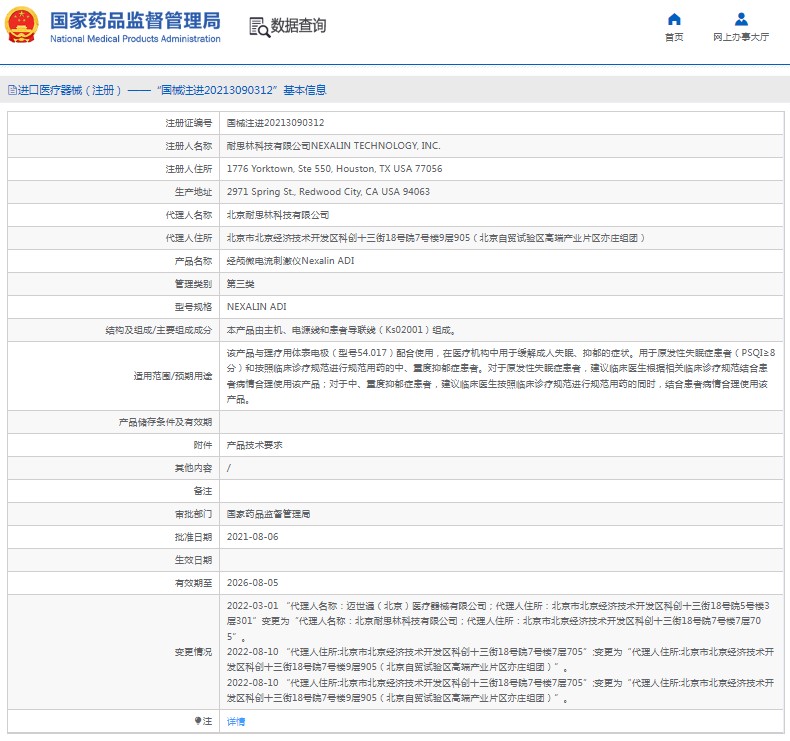Viewport: 790px width, 741px height.
Task: Select approval date 2021-08-06
Action: (252, 536)
